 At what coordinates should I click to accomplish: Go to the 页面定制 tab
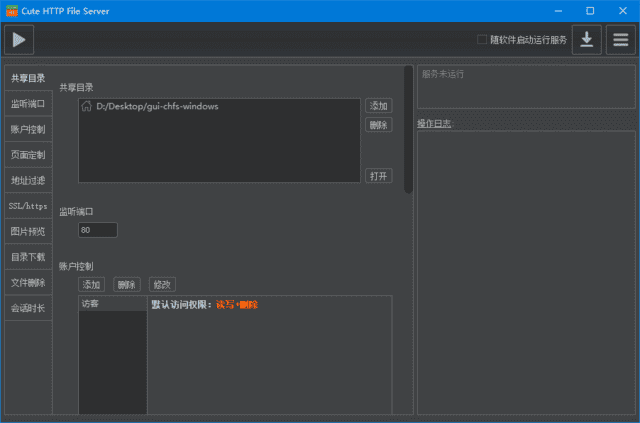27,155
